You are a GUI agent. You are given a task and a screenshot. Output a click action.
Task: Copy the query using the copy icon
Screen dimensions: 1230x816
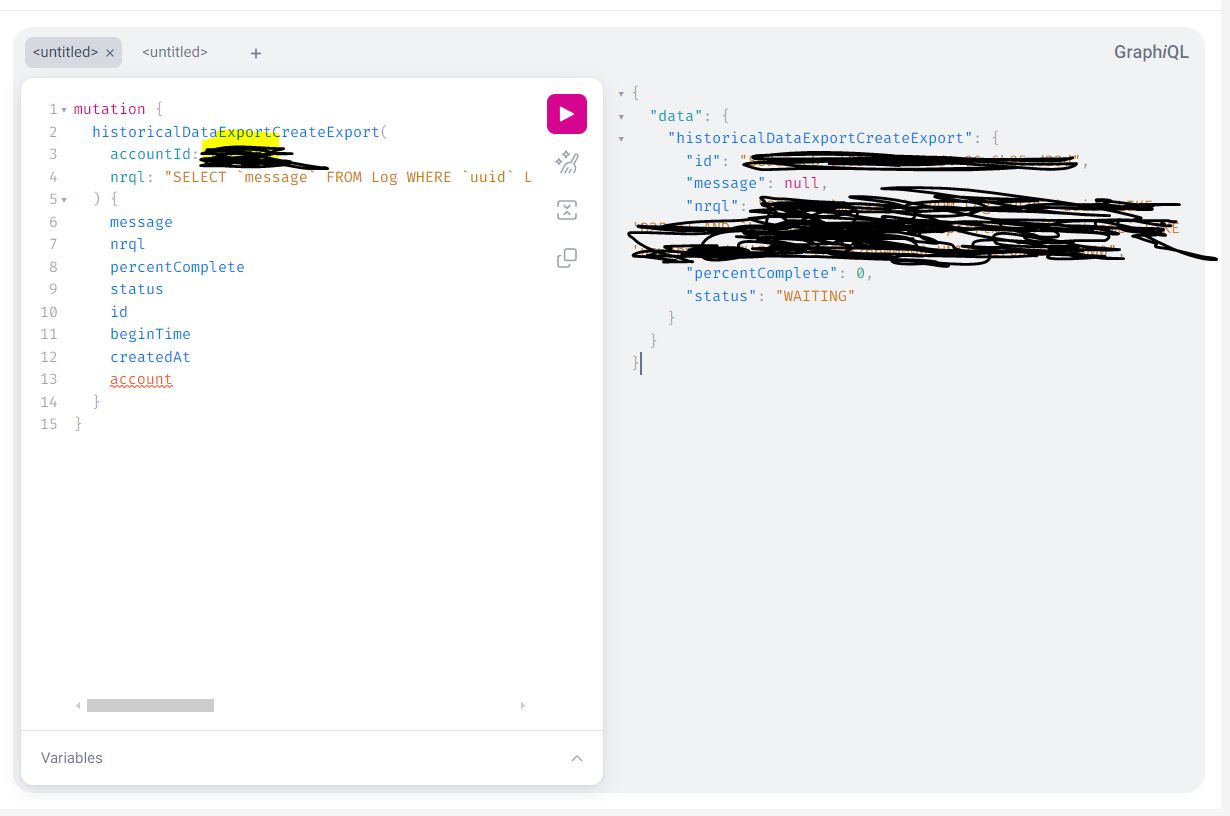pos(567,258)
